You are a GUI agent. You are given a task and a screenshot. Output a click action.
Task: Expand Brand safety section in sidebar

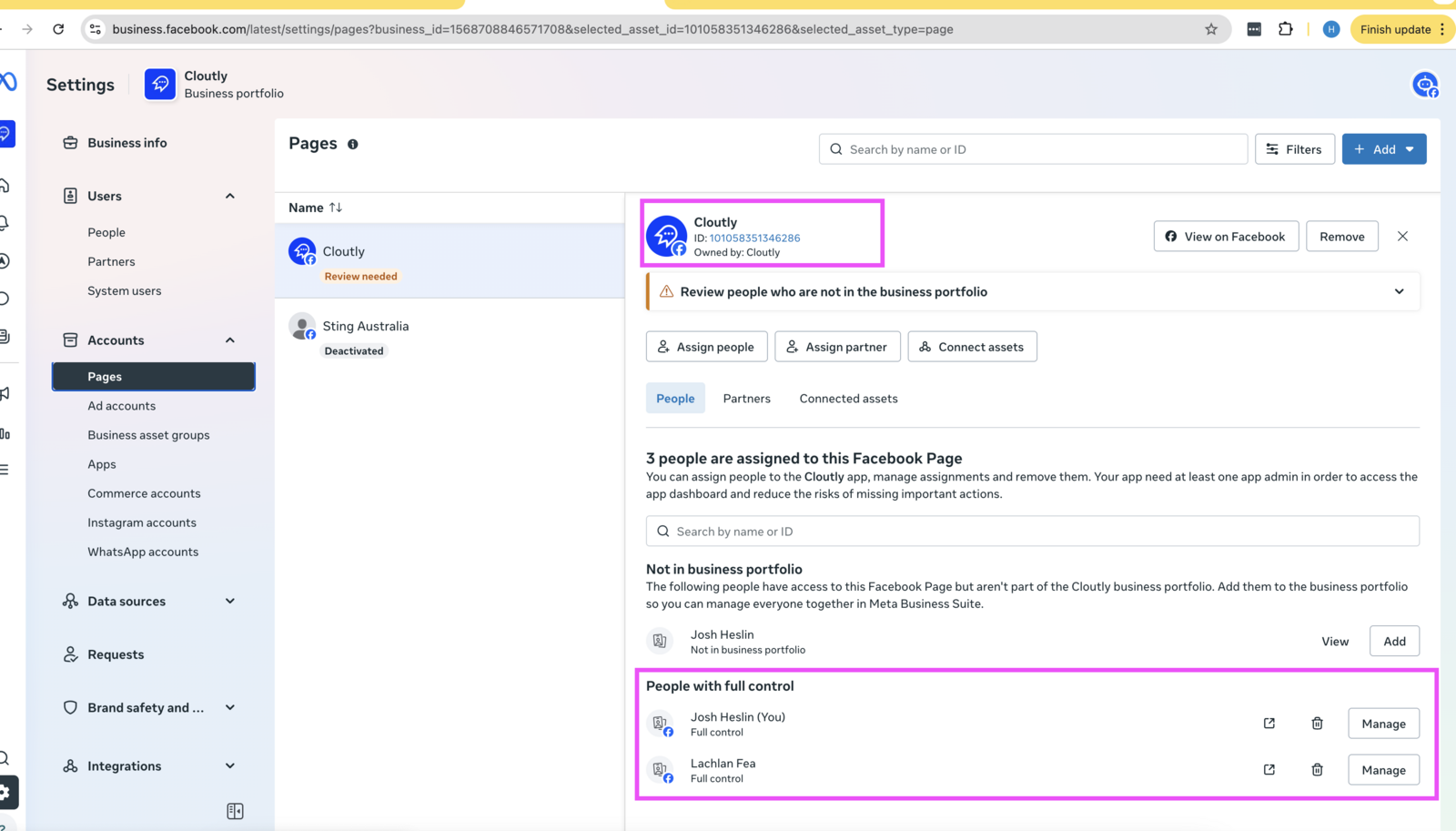pyautogui.click(x=230, y=707)
